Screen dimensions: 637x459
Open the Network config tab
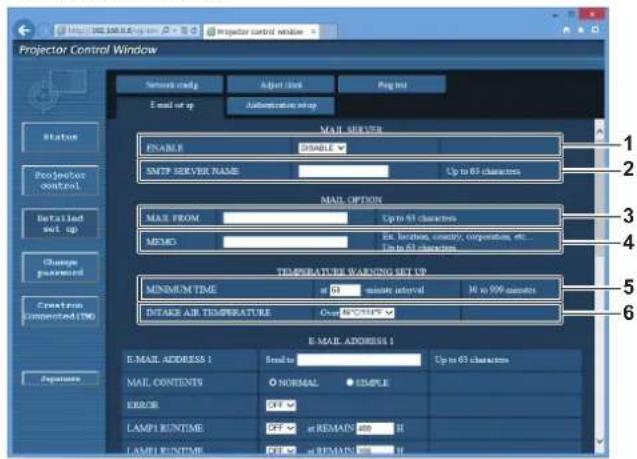click(170, 84)
